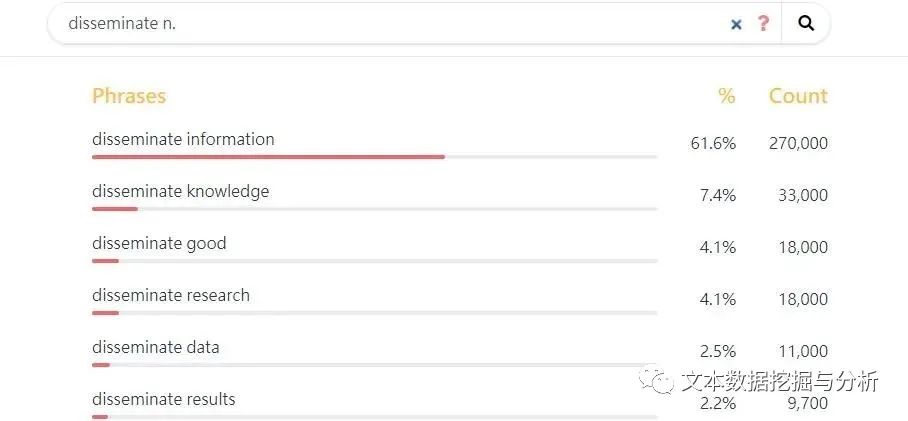This screenshot has width=908, height=421.
Task: Sort by the % column header
Action: (x=726, y=96)
